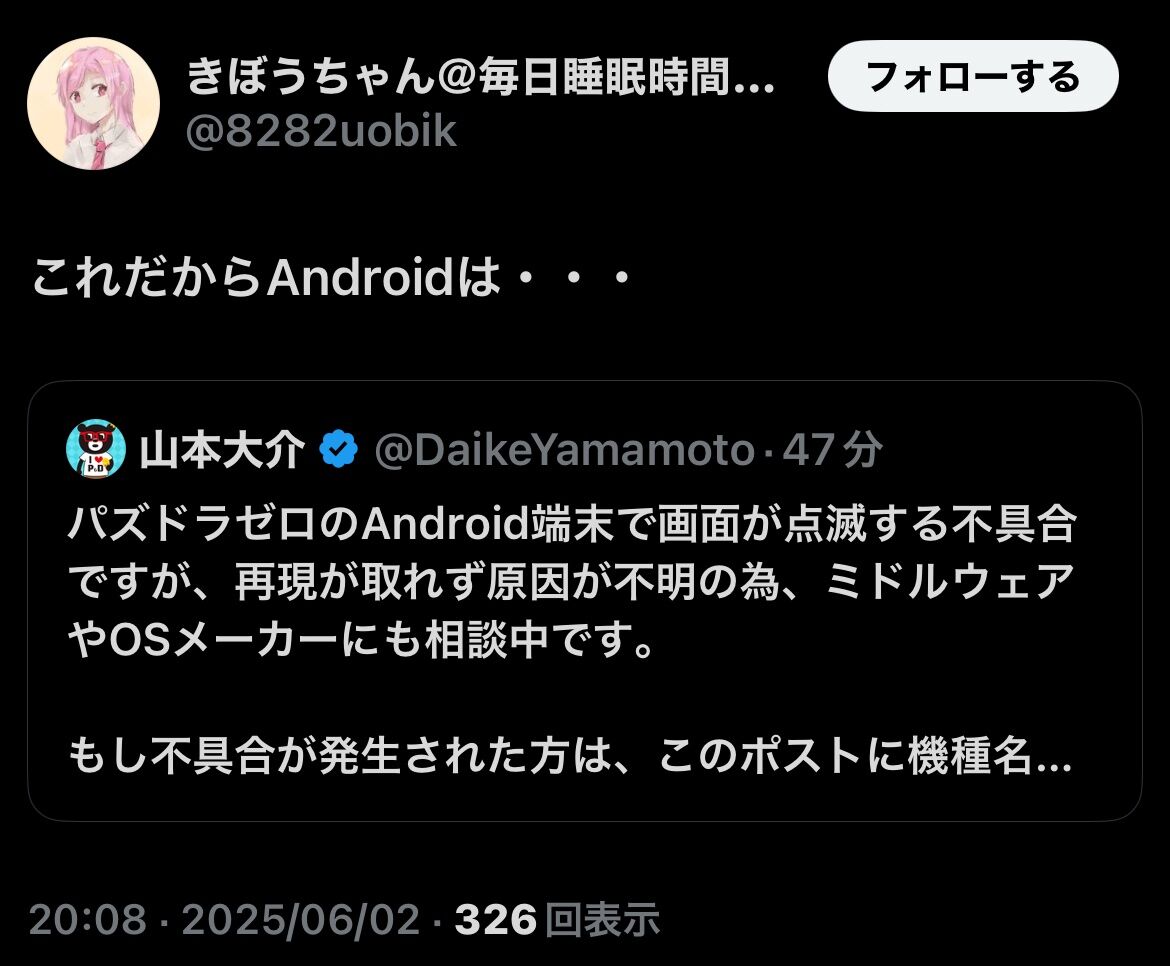Click the 47分 timestamp on quoted post
The image size is (1170, 966).
[x=832, y=450]
